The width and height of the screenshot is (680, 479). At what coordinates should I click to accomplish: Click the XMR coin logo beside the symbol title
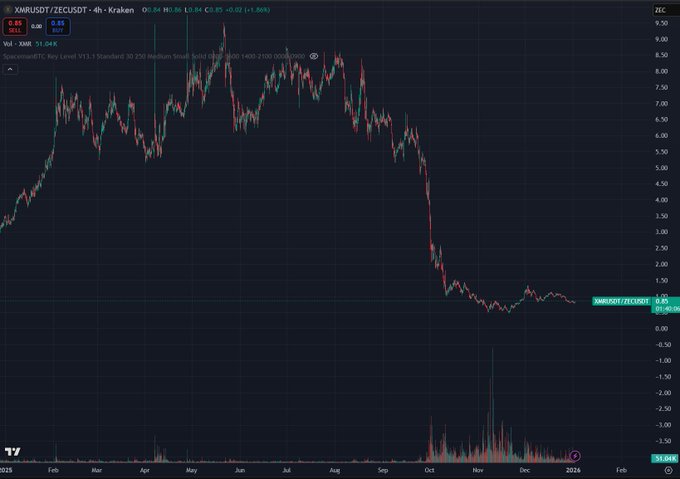pos(7,10)
